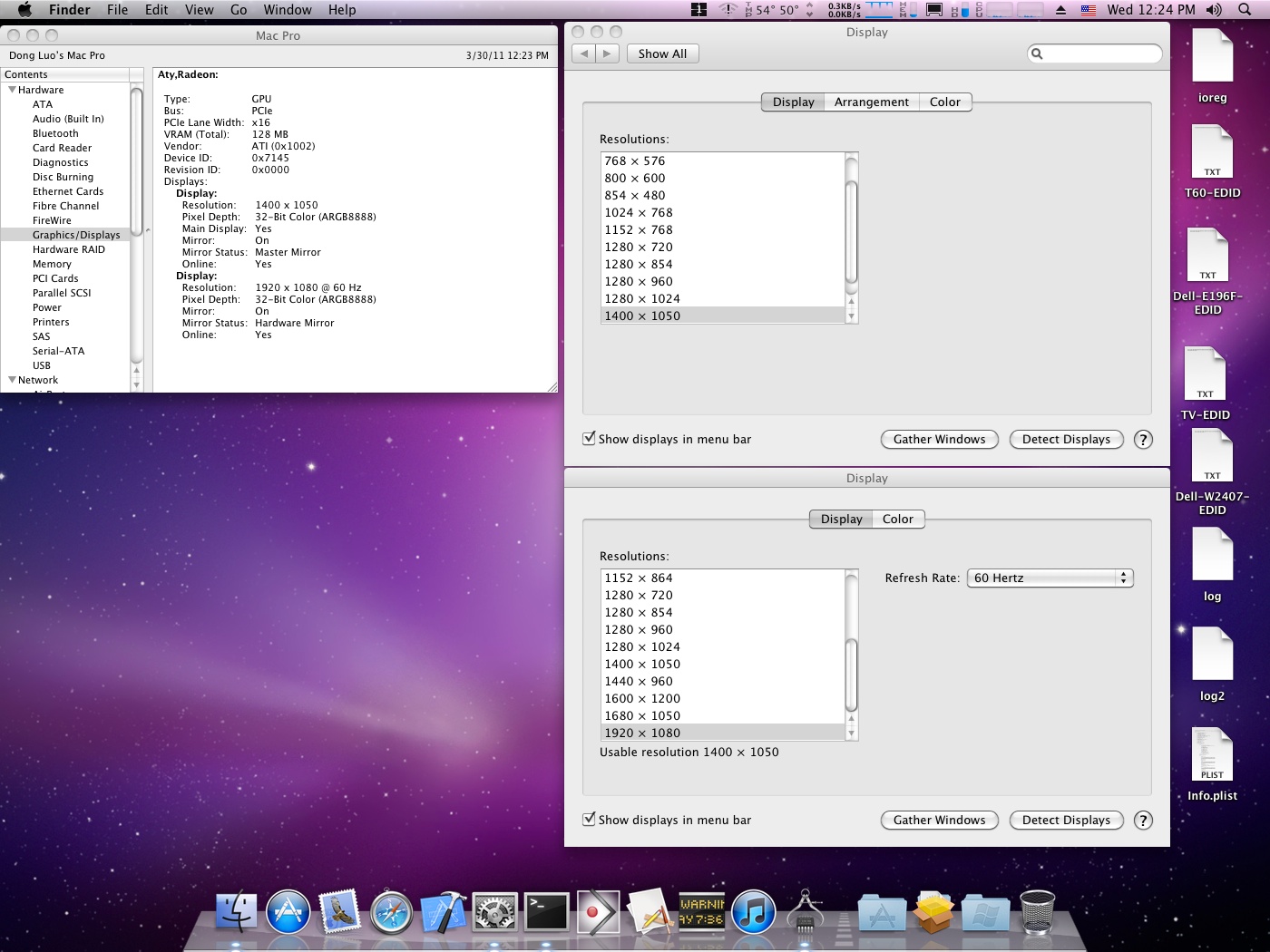Click Detect Displays in lower Display window

click(1067, 821)
